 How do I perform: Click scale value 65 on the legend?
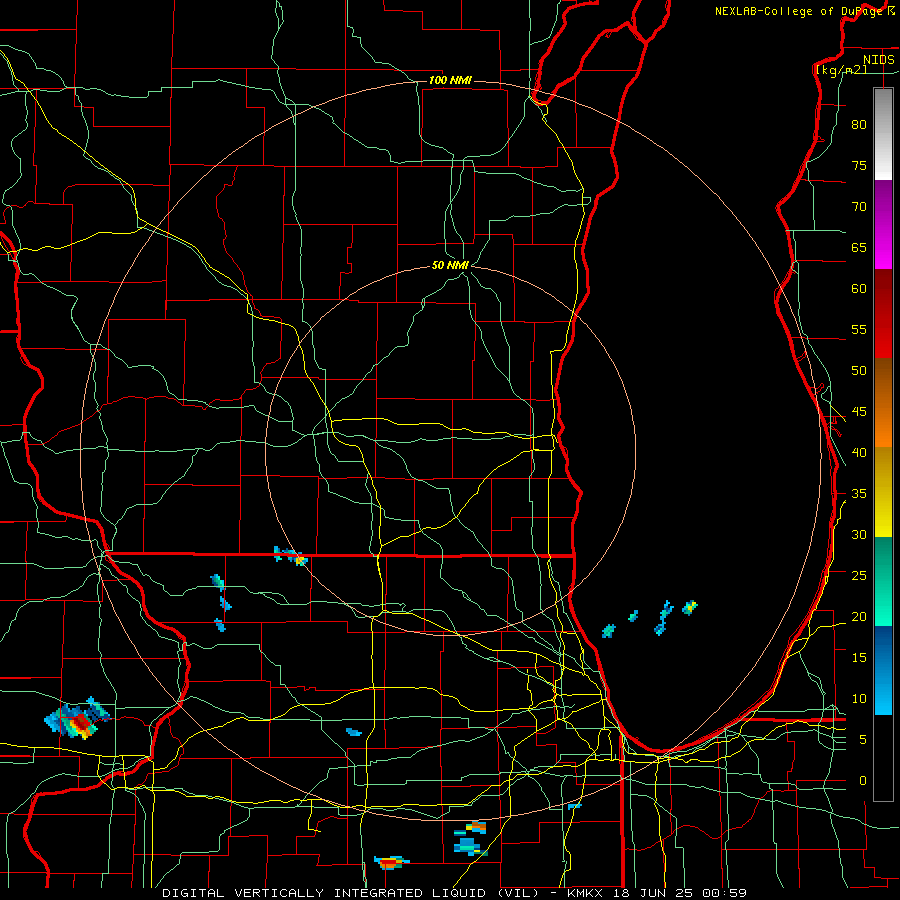859,247
